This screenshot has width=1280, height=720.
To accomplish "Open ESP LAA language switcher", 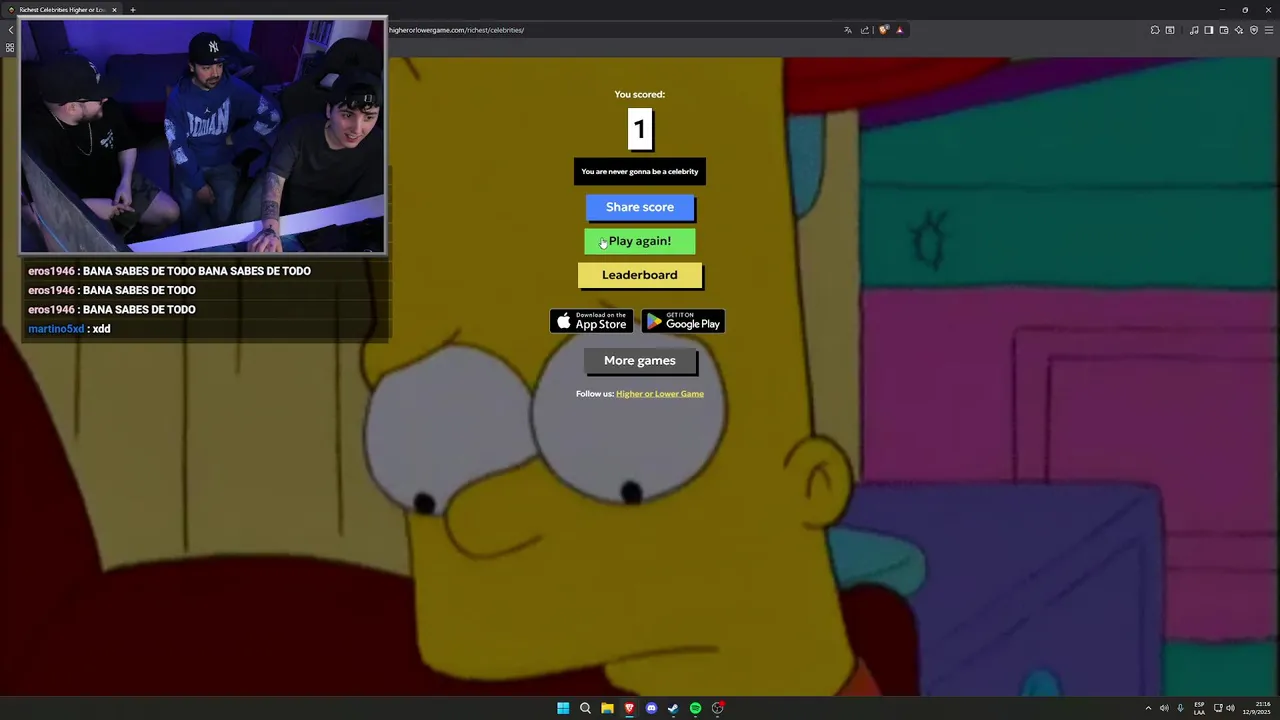I will click(1199, 708).
